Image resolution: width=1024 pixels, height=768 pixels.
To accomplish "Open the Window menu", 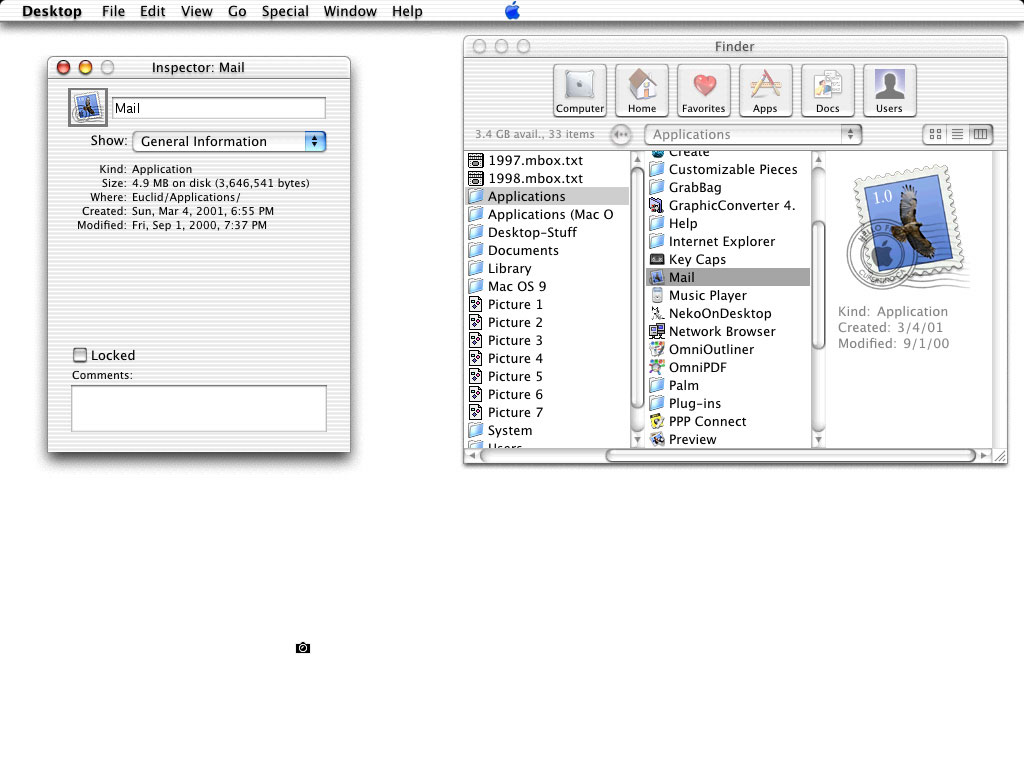I will point(350,11).
